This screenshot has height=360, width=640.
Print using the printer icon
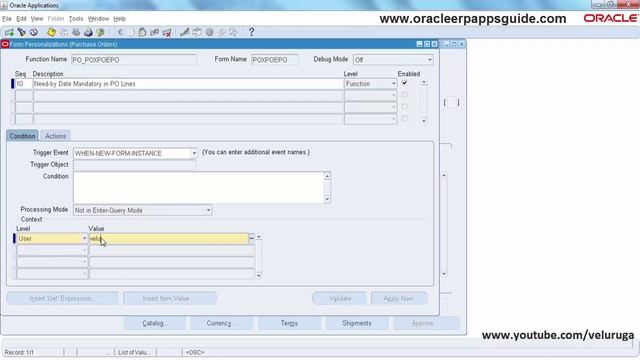coord(88,32)
